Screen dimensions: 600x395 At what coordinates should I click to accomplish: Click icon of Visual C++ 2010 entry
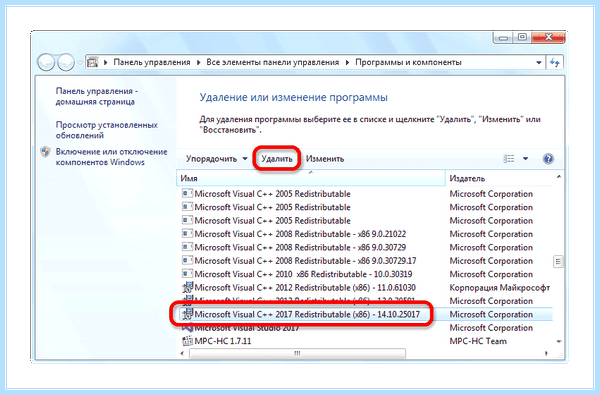pyautogui.click(x=187, y=274)
